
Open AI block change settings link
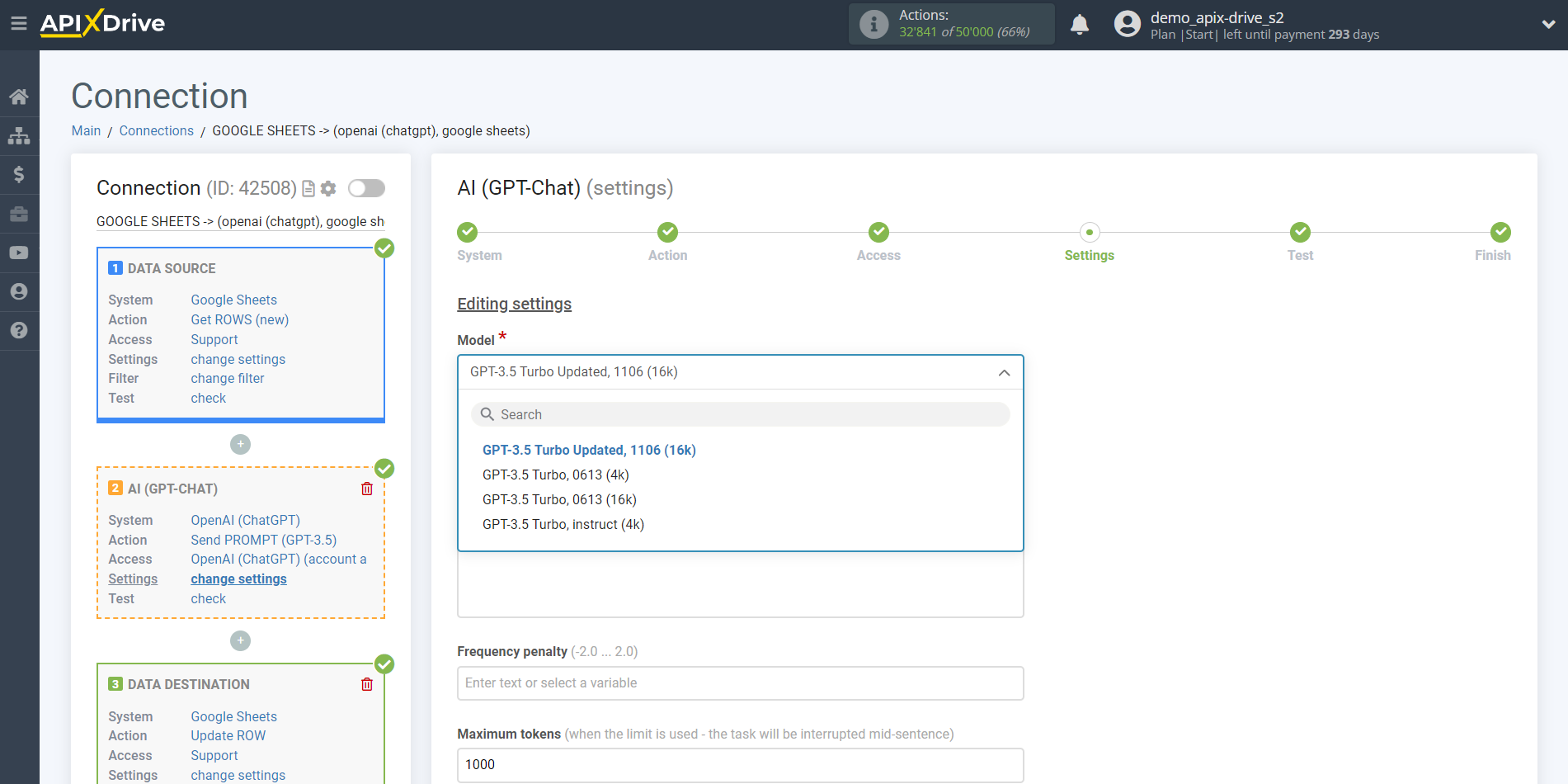click(x=238, y=579)
